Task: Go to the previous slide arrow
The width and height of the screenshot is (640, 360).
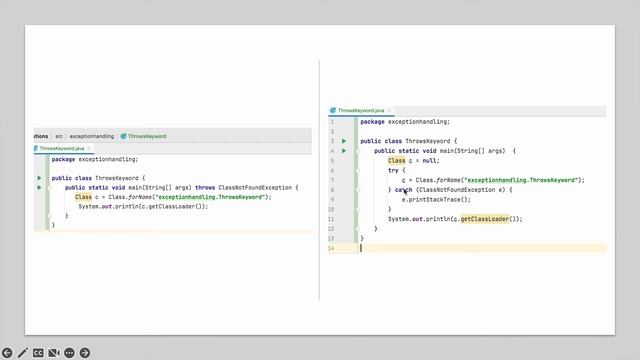Action: [x=7, y=353]
